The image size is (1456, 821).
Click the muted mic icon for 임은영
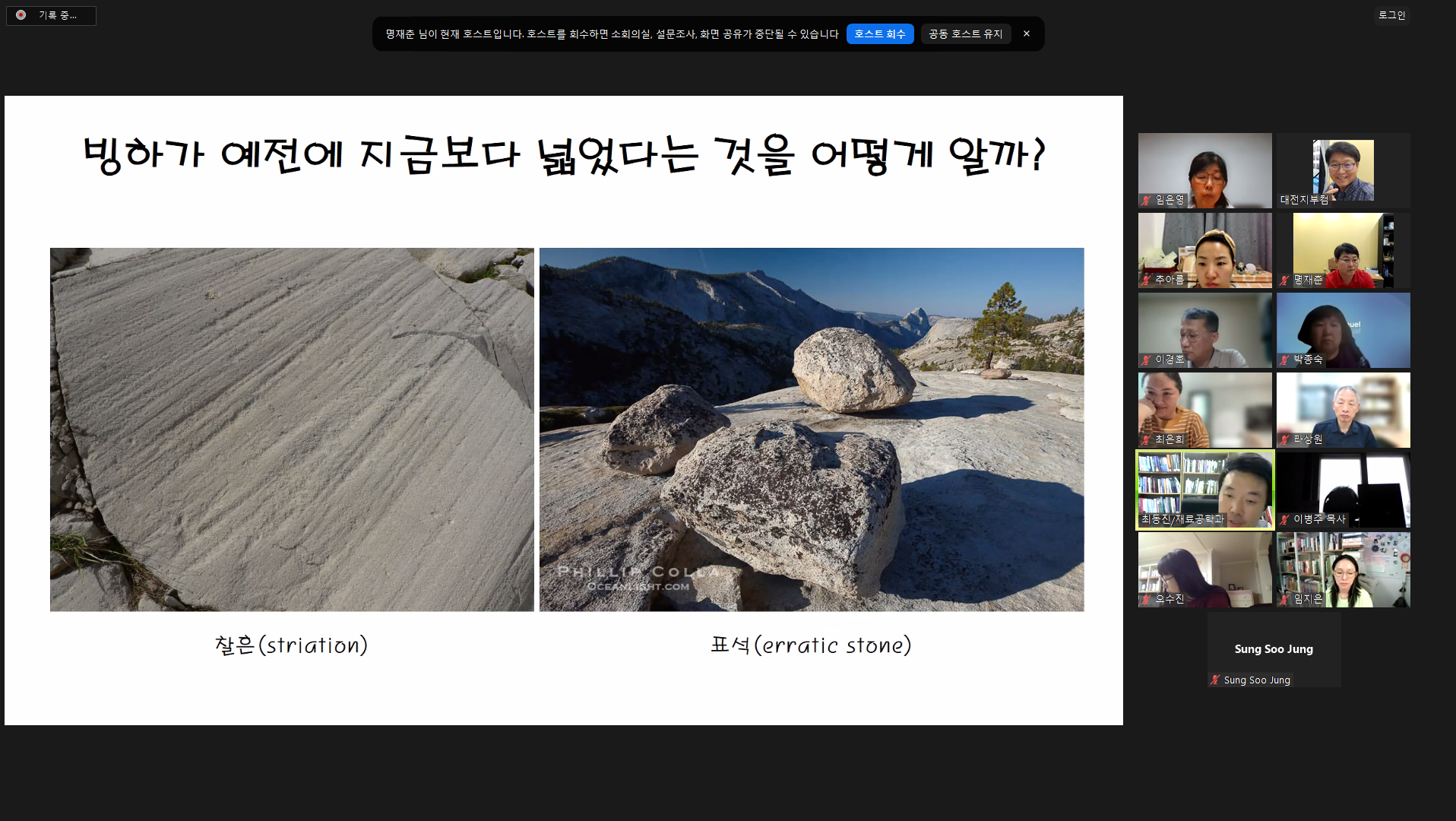click(x=1146, y=200)
